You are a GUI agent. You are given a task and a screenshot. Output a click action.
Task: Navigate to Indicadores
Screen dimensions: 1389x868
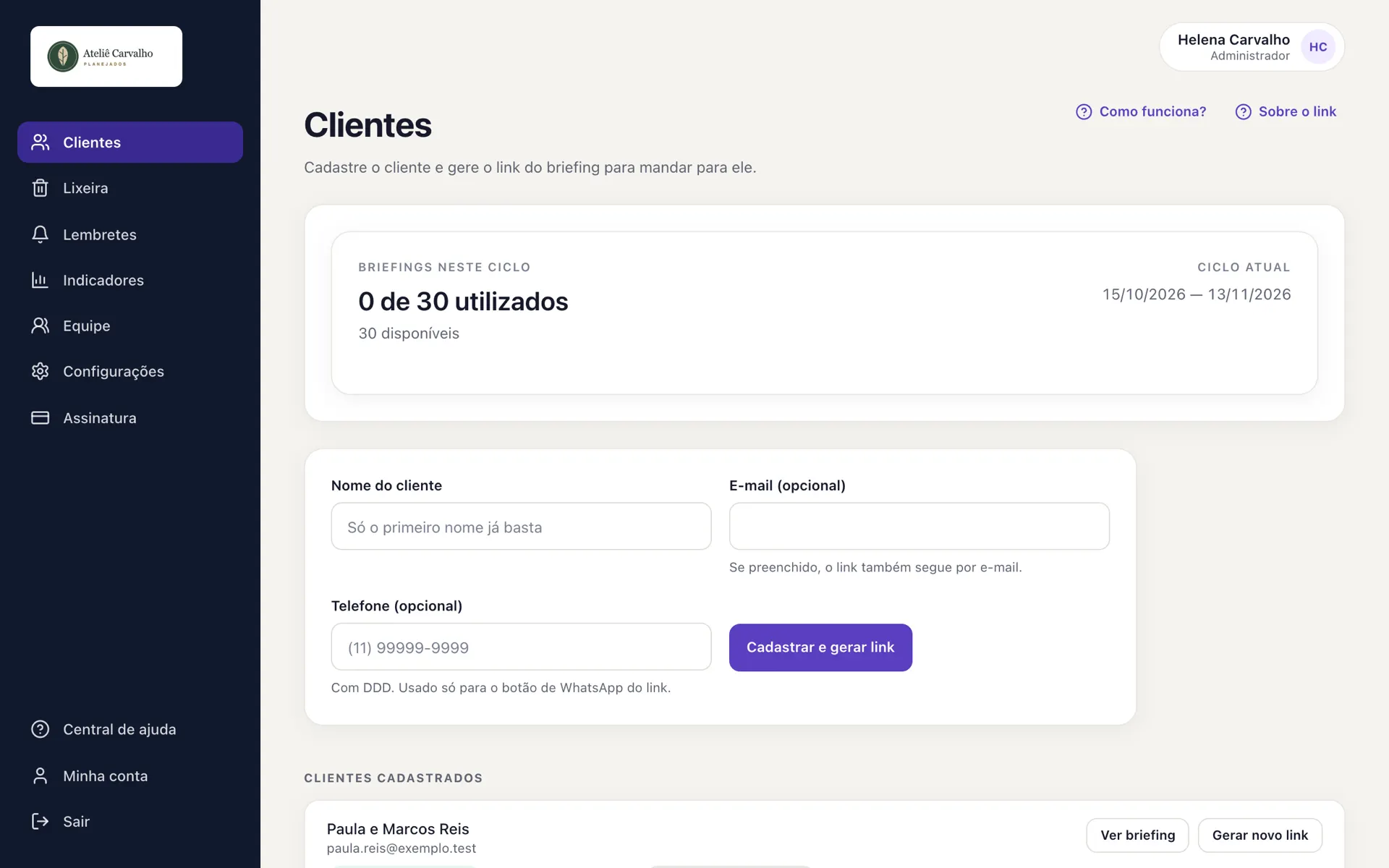click(130, 280)
